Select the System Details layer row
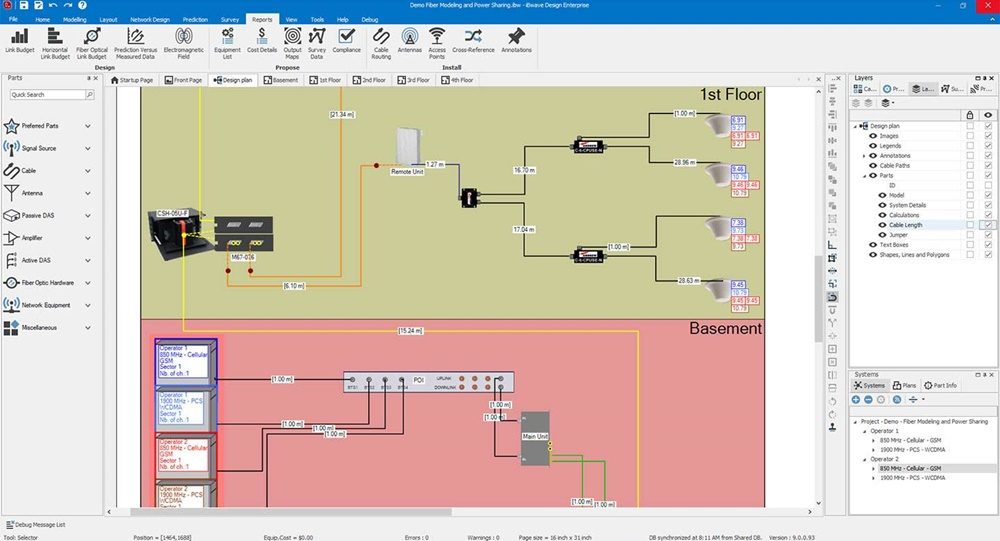 click(x=907, y=205)
